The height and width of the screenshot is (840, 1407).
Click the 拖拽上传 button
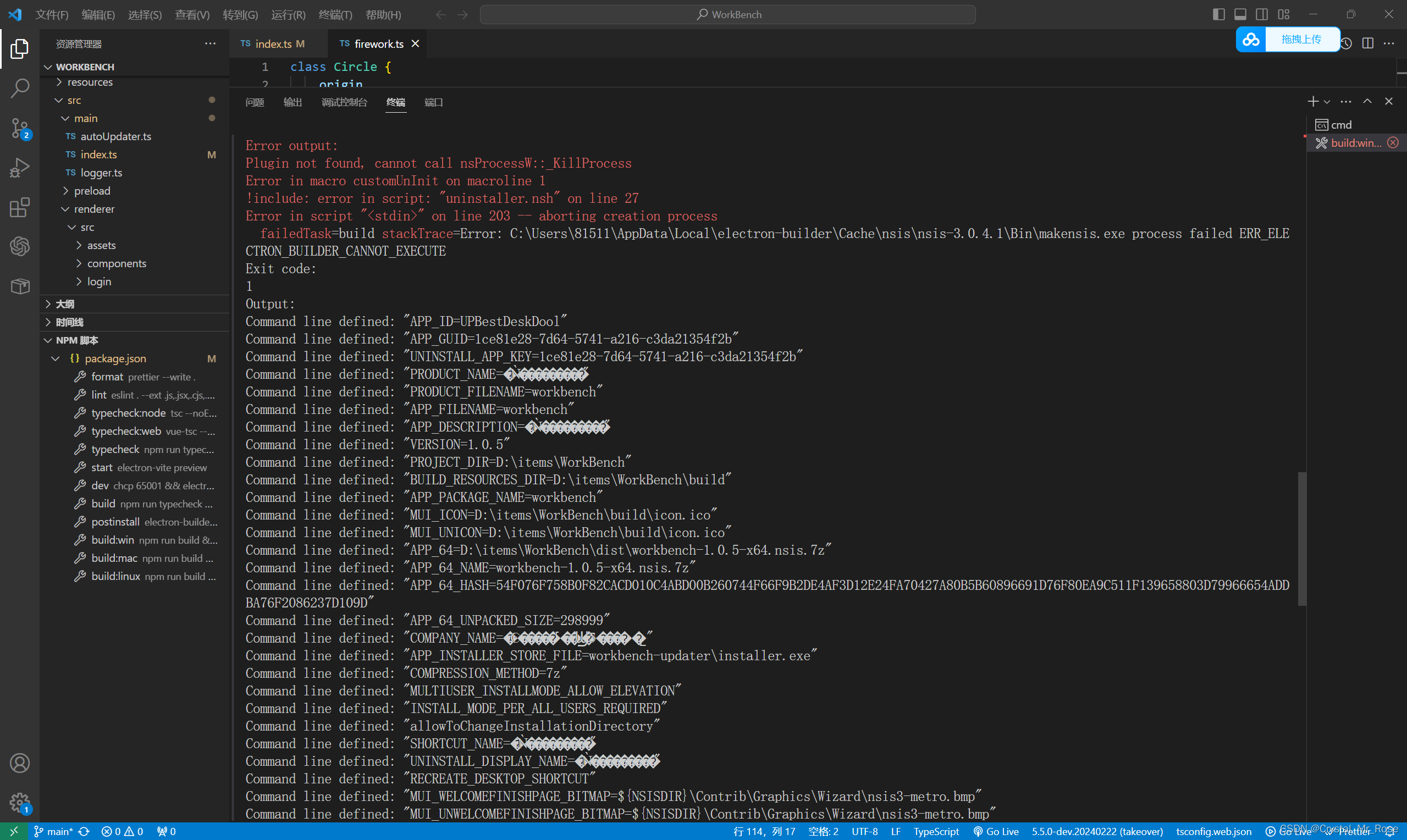point(1302,39)
